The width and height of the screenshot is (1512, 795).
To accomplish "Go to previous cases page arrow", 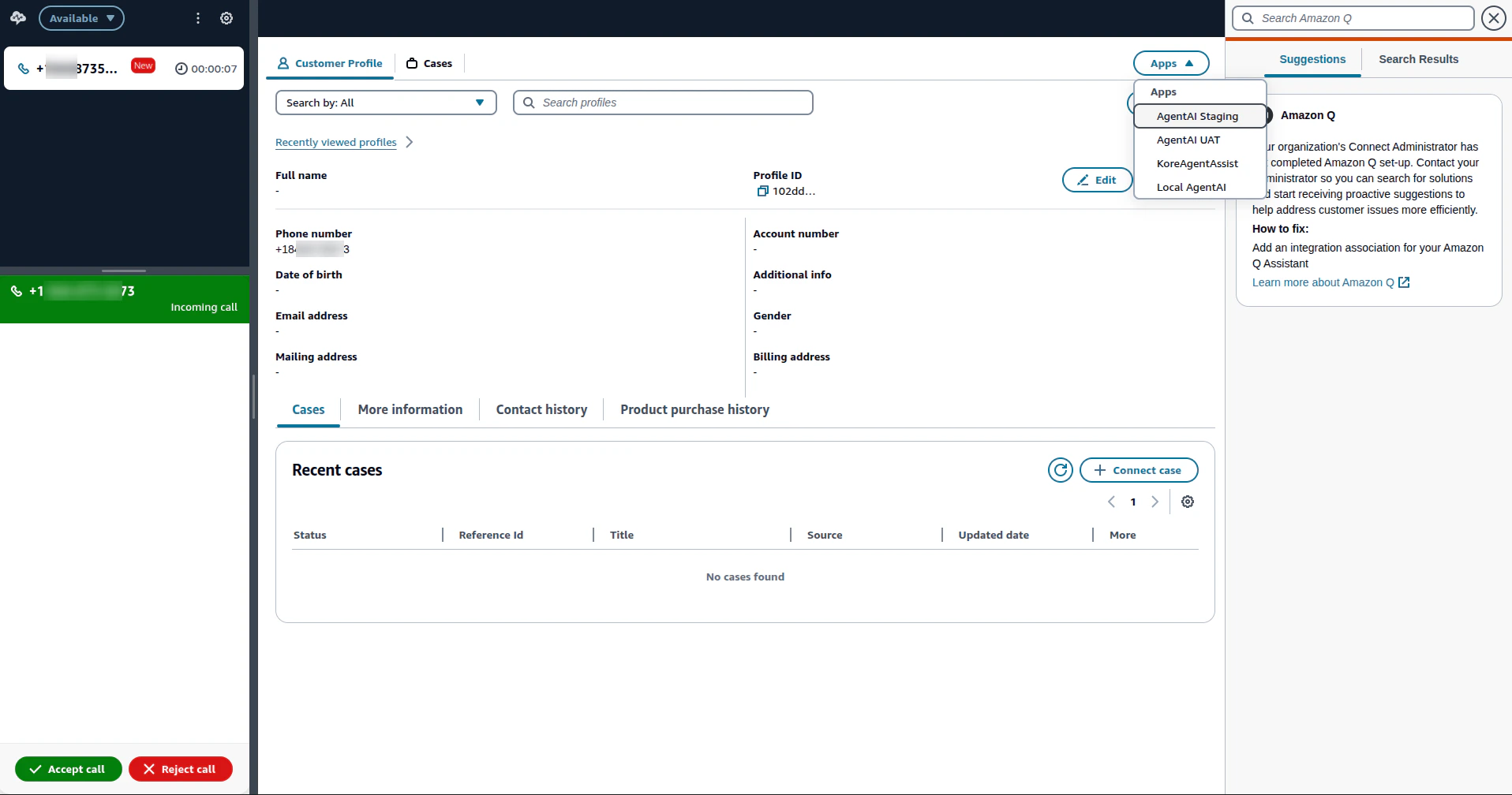I will (x=1111, y=502).
